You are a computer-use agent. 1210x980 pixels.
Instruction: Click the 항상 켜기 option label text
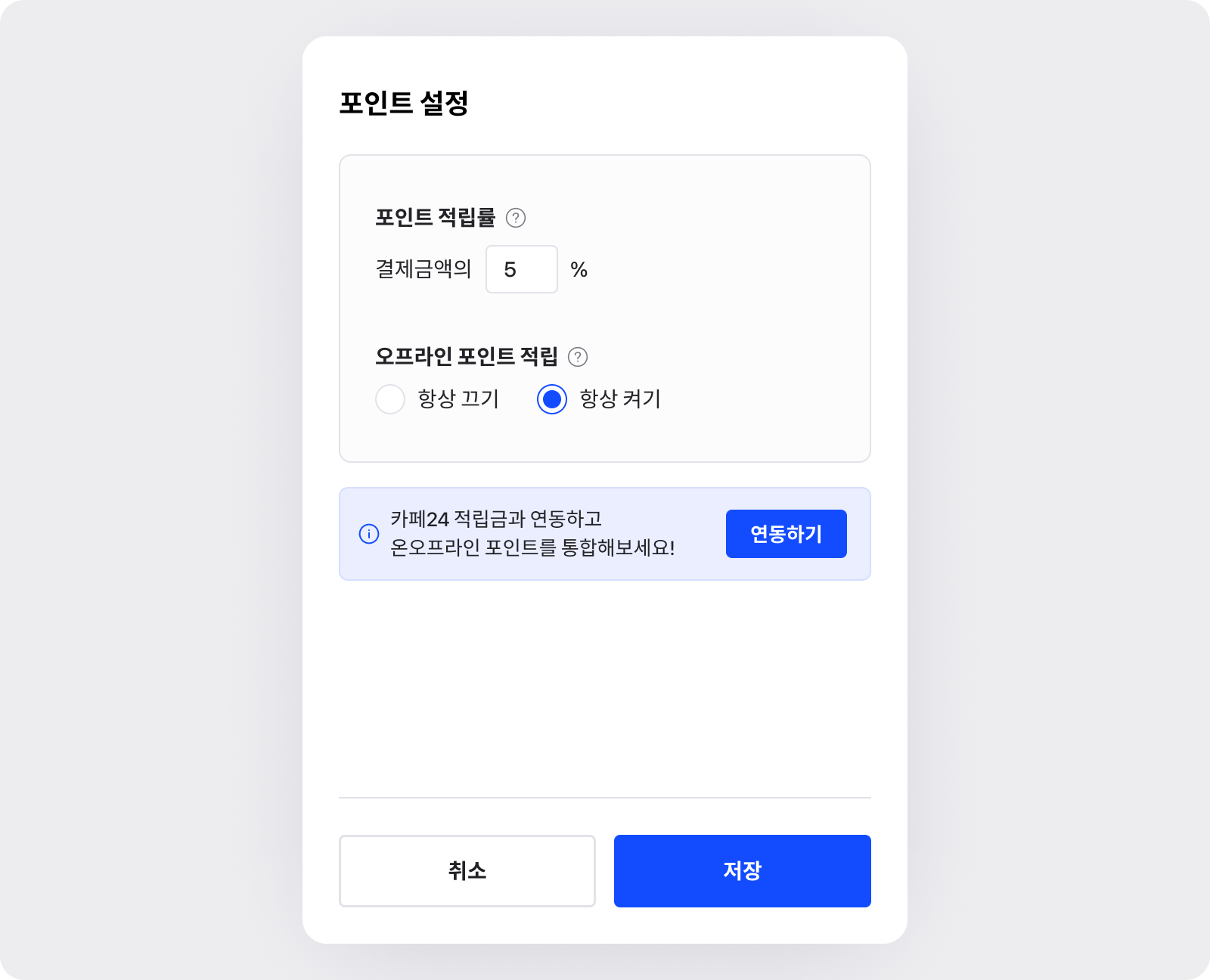tap(620, 399)
